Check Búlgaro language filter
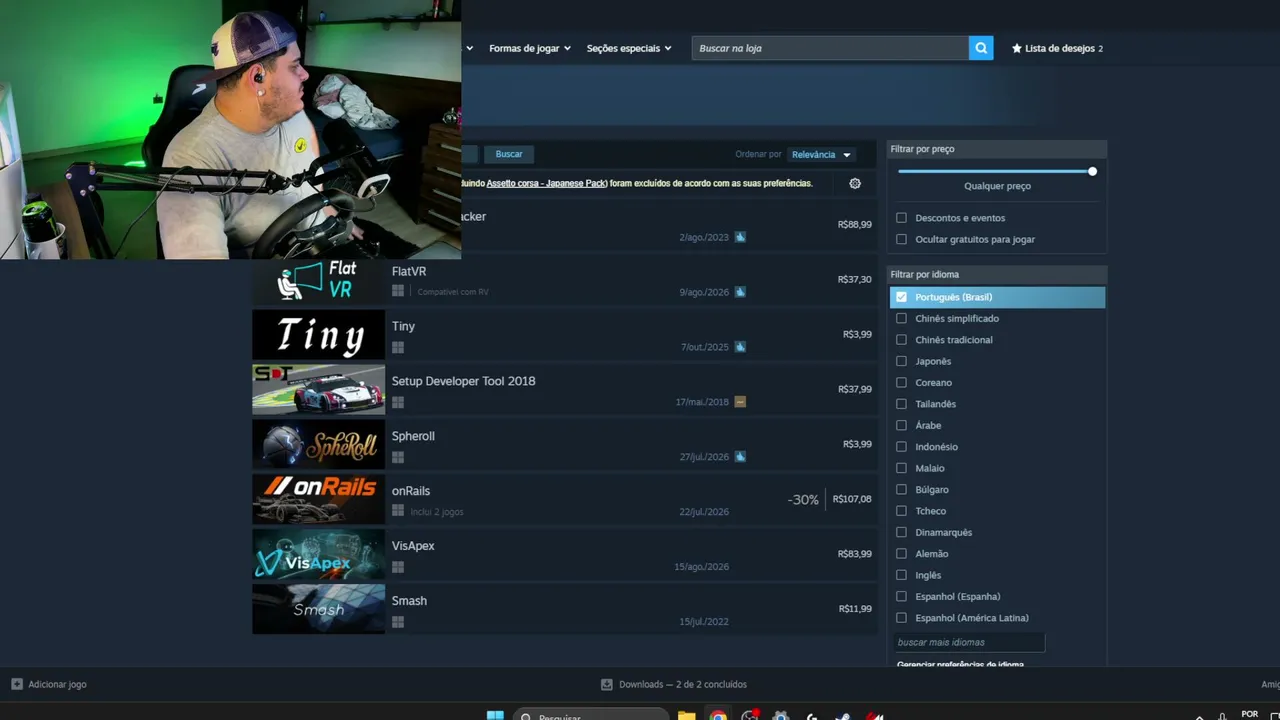Viewport: 1280px width, 720px height. coord(902,490)
